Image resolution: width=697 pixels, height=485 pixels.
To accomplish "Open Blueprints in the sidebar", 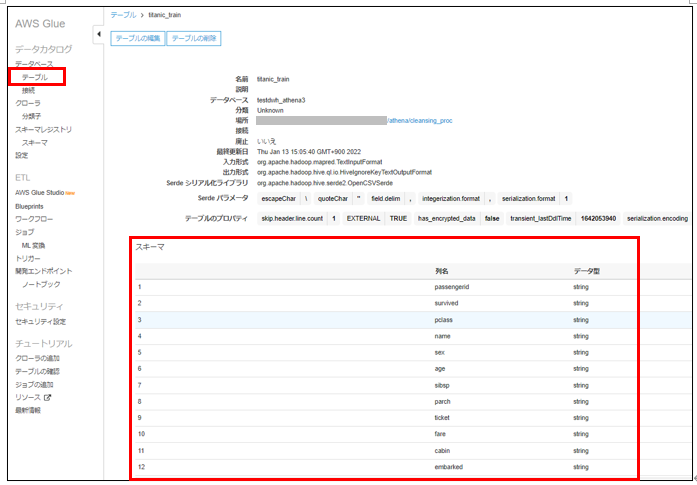I will pos(29,206).
